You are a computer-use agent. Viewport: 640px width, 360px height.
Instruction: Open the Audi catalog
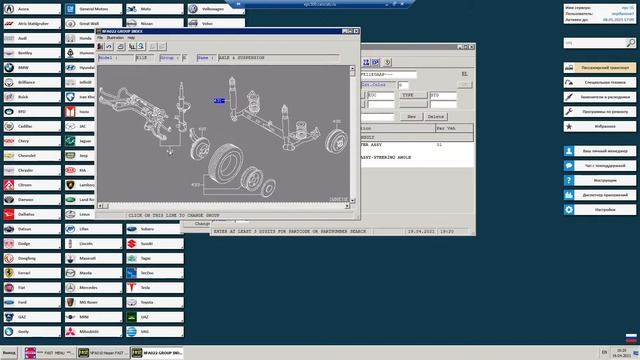click(32, 38)
